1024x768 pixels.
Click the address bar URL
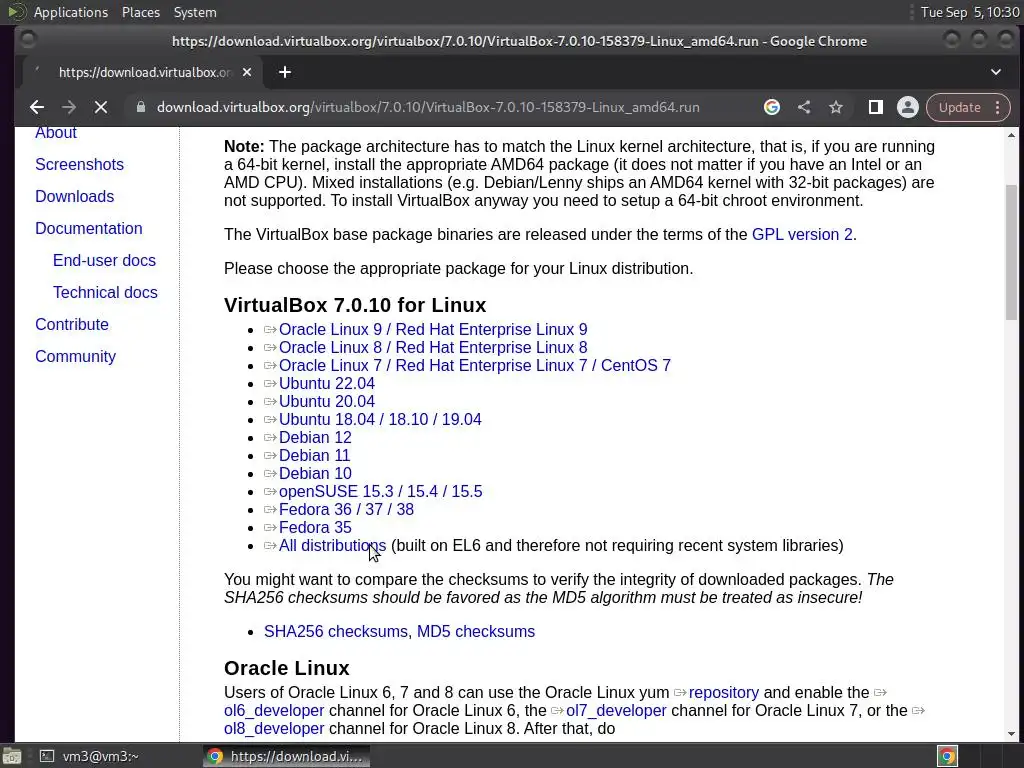click(x=428, y=107)
